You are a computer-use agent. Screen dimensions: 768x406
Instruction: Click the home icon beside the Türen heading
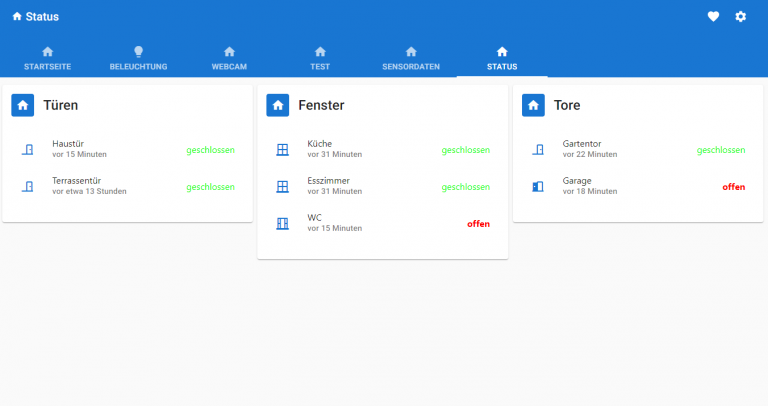pyautogui.click(x=24, y=105)
